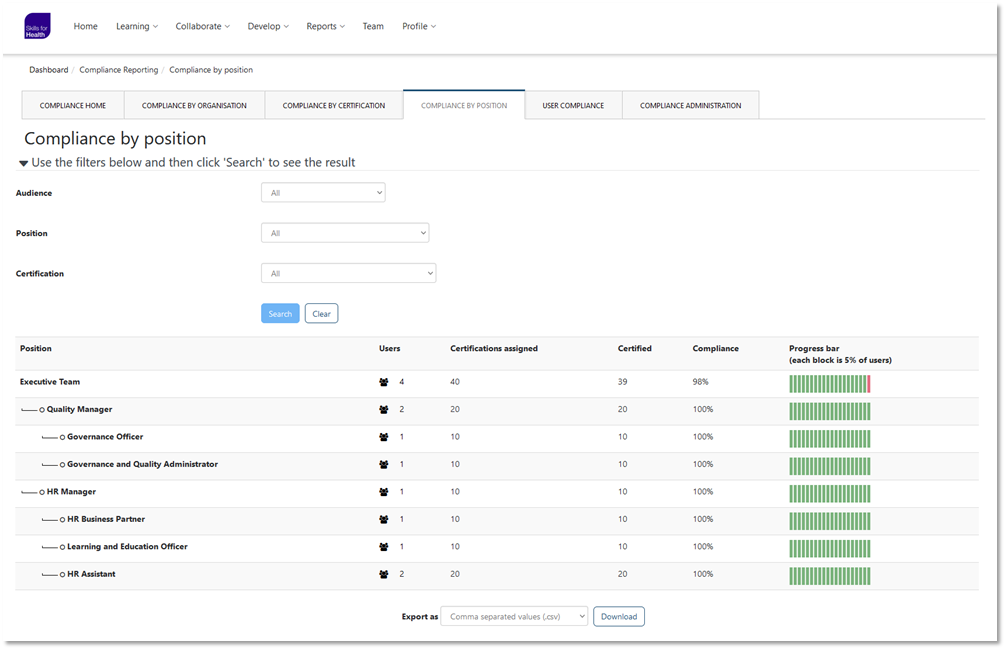Open the Team navigation item

pyautogui.click(x=373, y=26)
